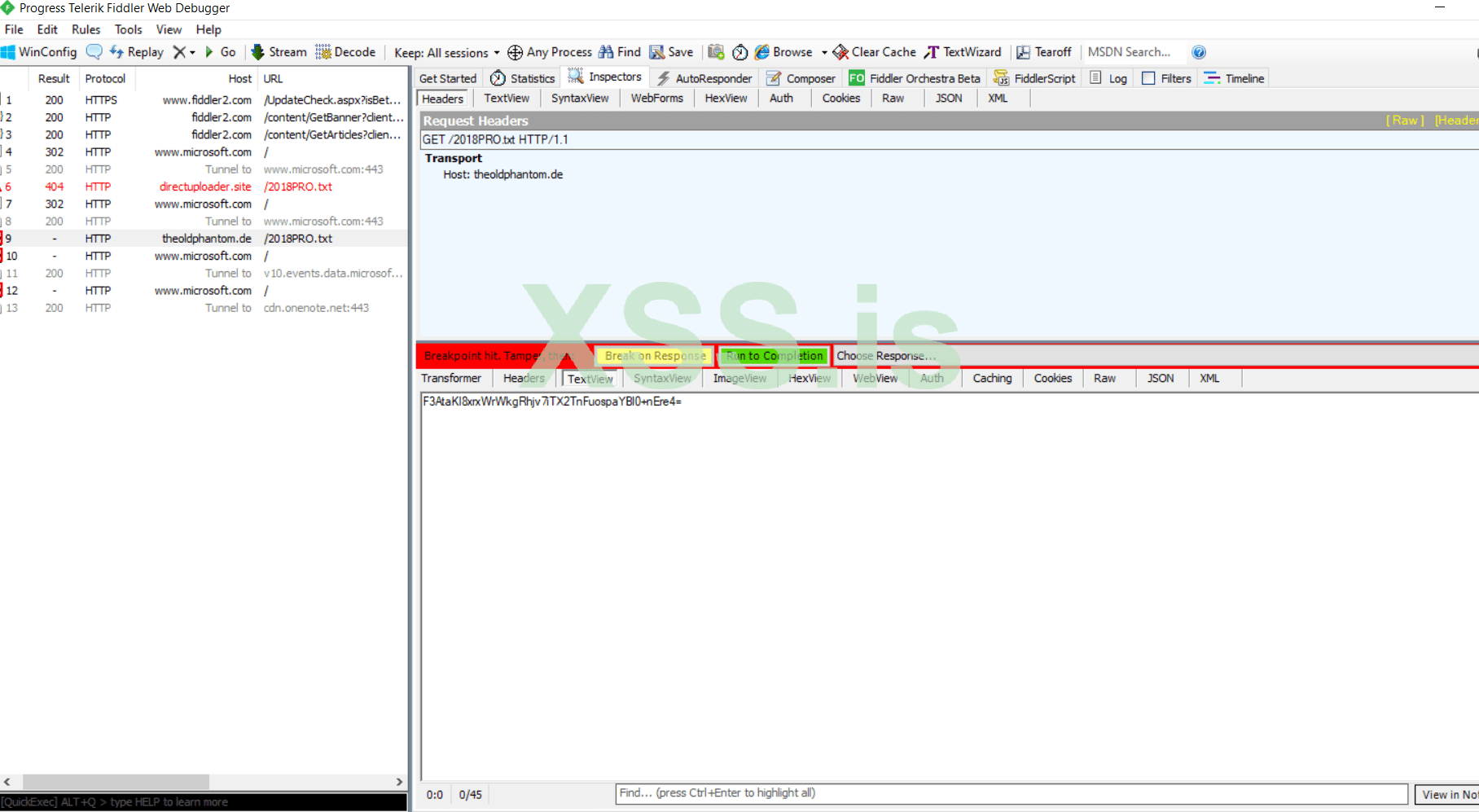Viewport: 1479px width, 812px height.
Task: Click the comment speech bubble icon
Action: (x=94, y=52)
